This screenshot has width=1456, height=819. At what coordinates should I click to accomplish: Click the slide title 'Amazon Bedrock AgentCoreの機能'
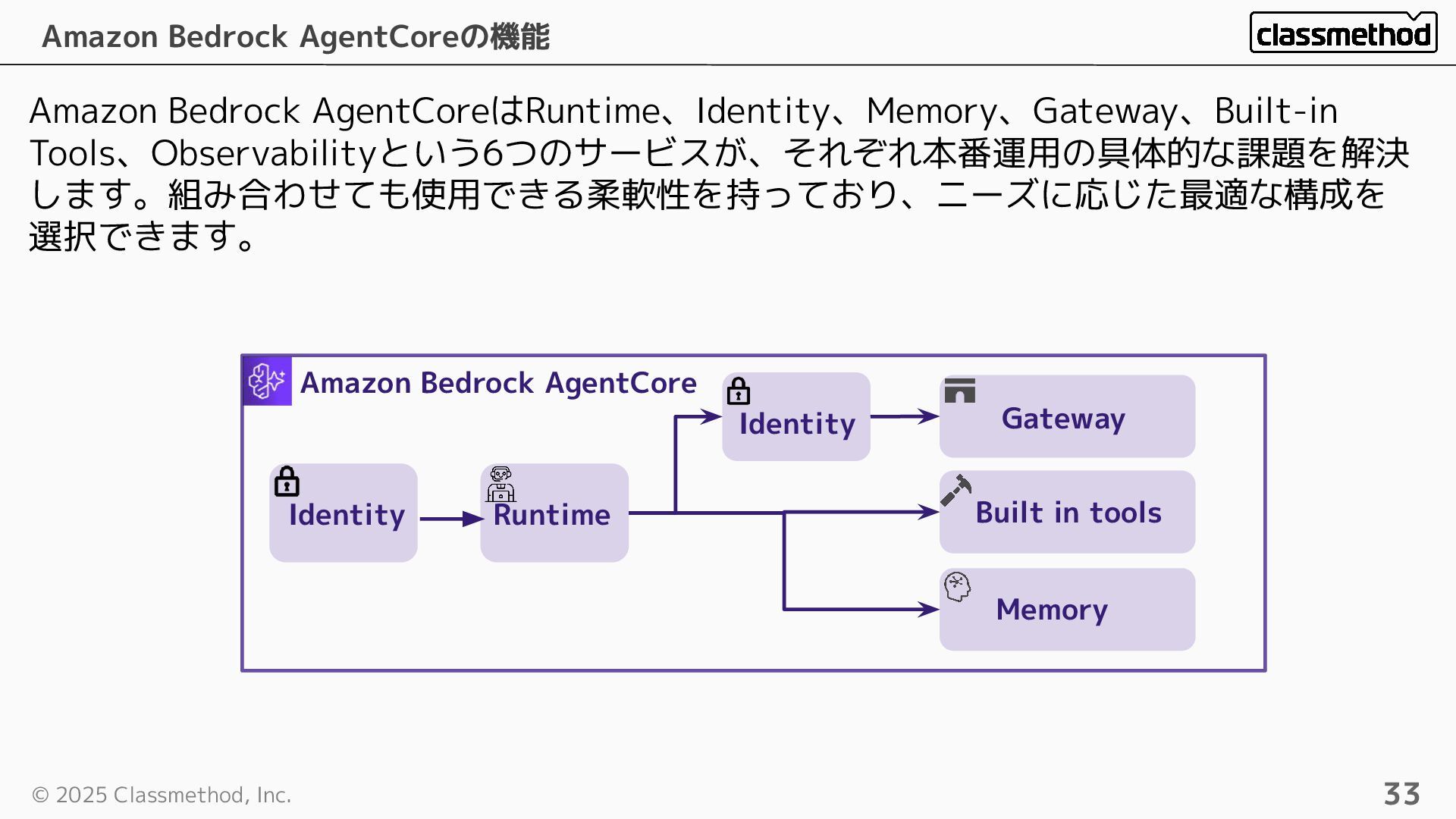coord(296,36)
